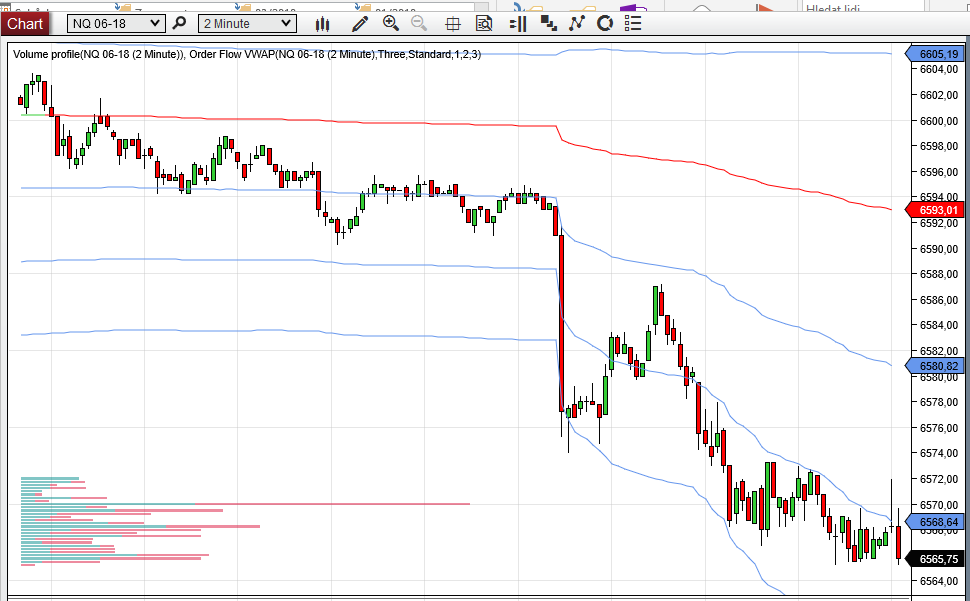Image resolution: width=970 pixels, height=601 pixels.
Task: Click the red 6593,01 VWAP price marker
Action: tap(935, 210)
